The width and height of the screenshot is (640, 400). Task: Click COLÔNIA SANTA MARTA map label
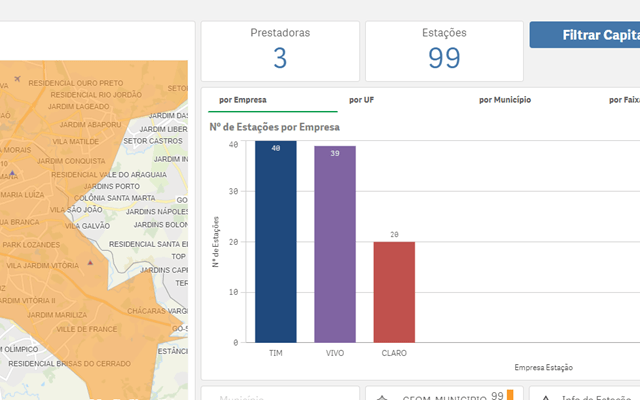(114, 198)
